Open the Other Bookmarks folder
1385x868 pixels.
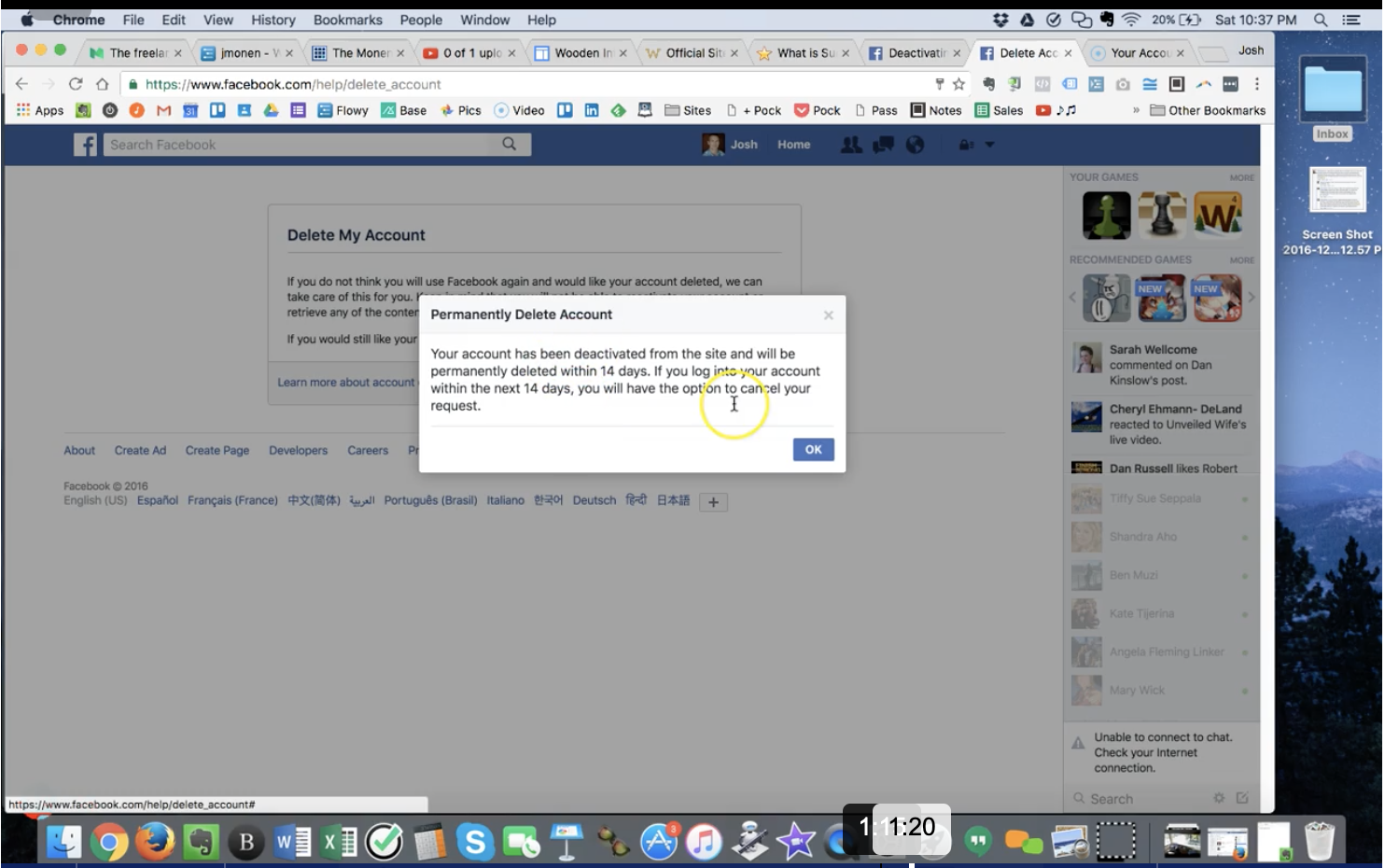pyautogui.click(x=1208, y=110)
